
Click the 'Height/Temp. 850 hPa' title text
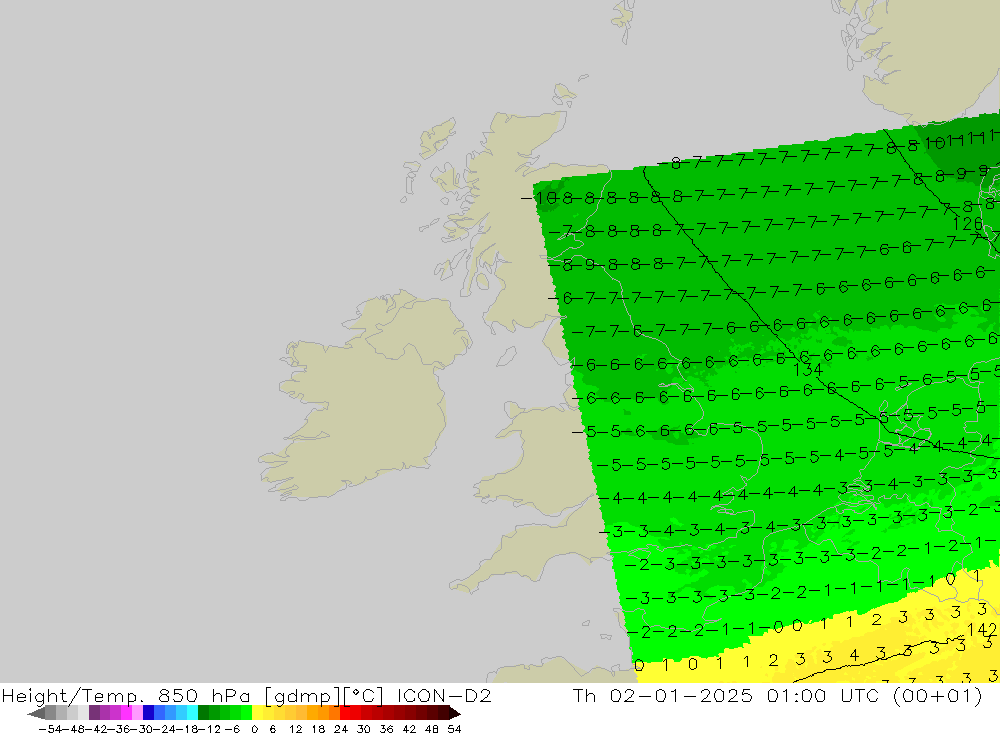[x=126, y=695]
